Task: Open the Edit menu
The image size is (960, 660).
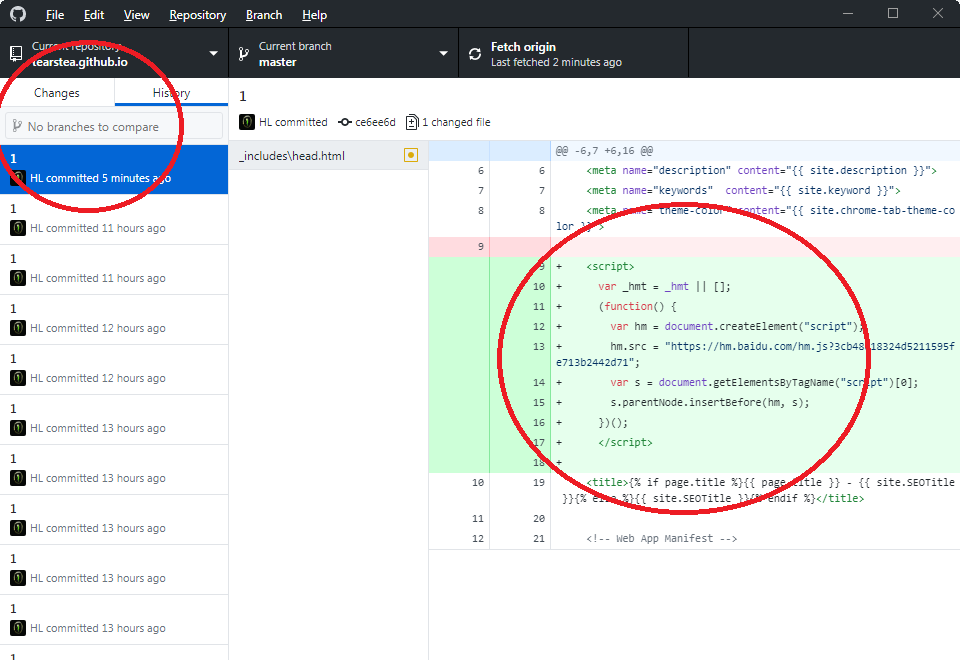Action: pos(94,15)
